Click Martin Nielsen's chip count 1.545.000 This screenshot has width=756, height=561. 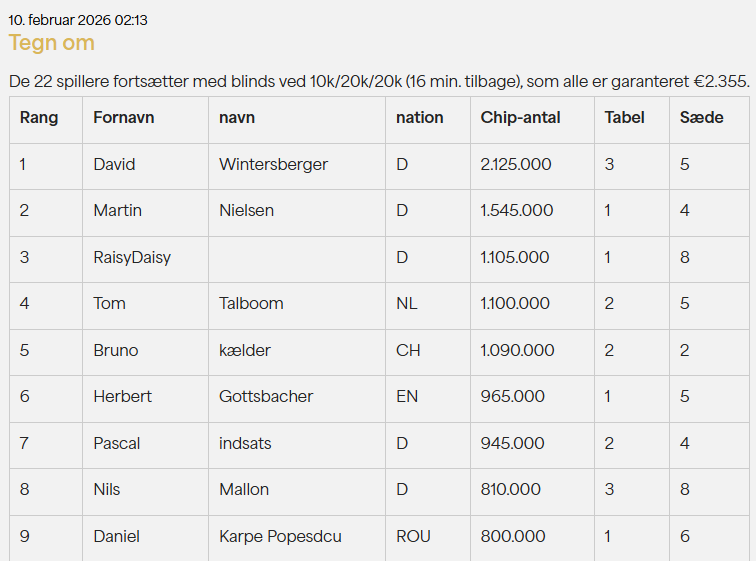516,210
